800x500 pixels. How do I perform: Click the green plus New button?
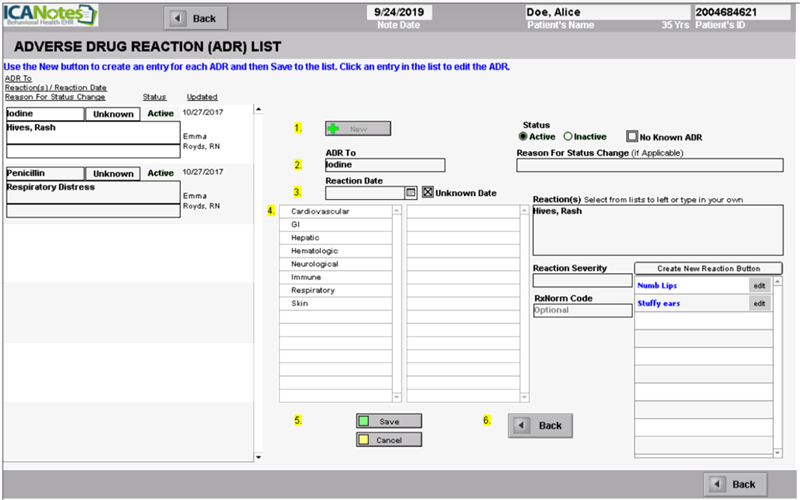(x=357, y=129)
